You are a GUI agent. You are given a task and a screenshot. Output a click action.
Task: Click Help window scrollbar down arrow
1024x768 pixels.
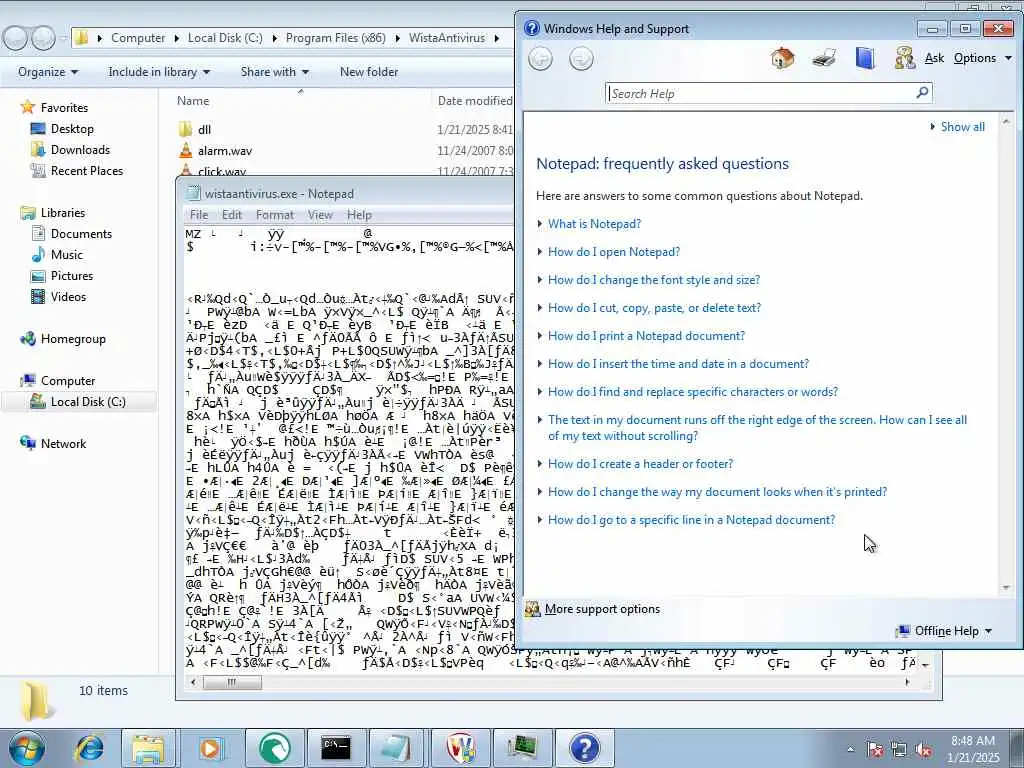coord(1006,588)
